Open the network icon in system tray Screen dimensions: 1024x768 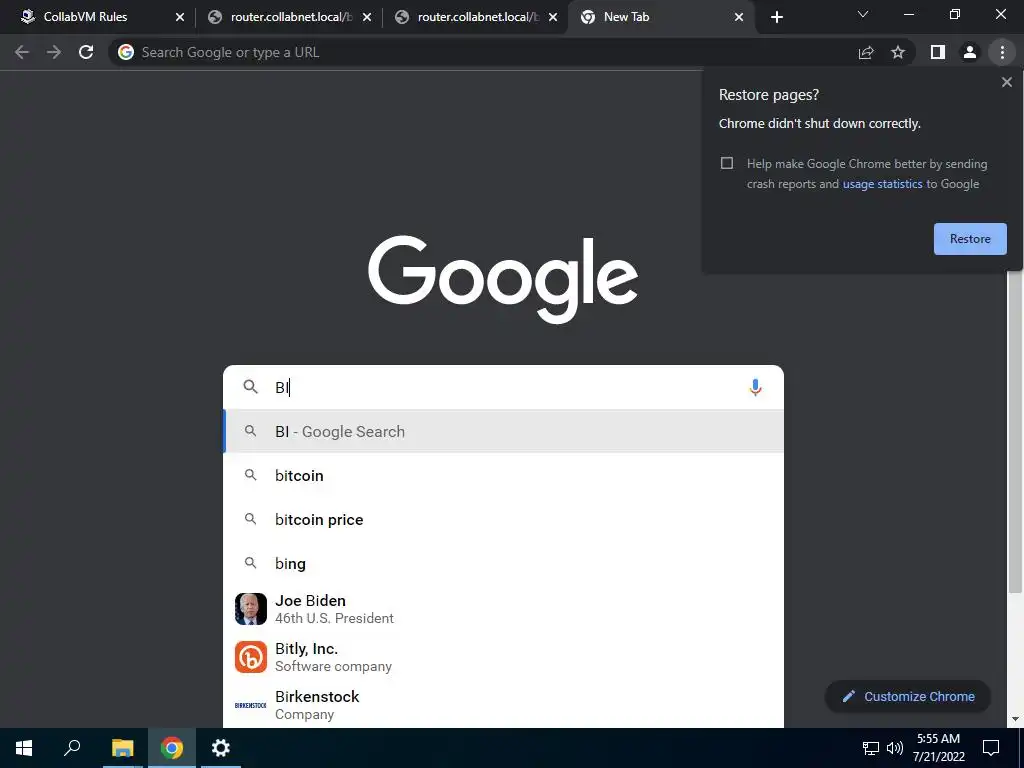pos(871,748)
